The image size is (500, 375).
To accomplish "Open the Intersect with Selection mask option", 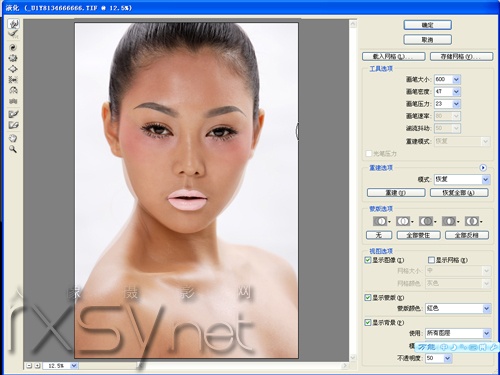I will tap(451, 221).
